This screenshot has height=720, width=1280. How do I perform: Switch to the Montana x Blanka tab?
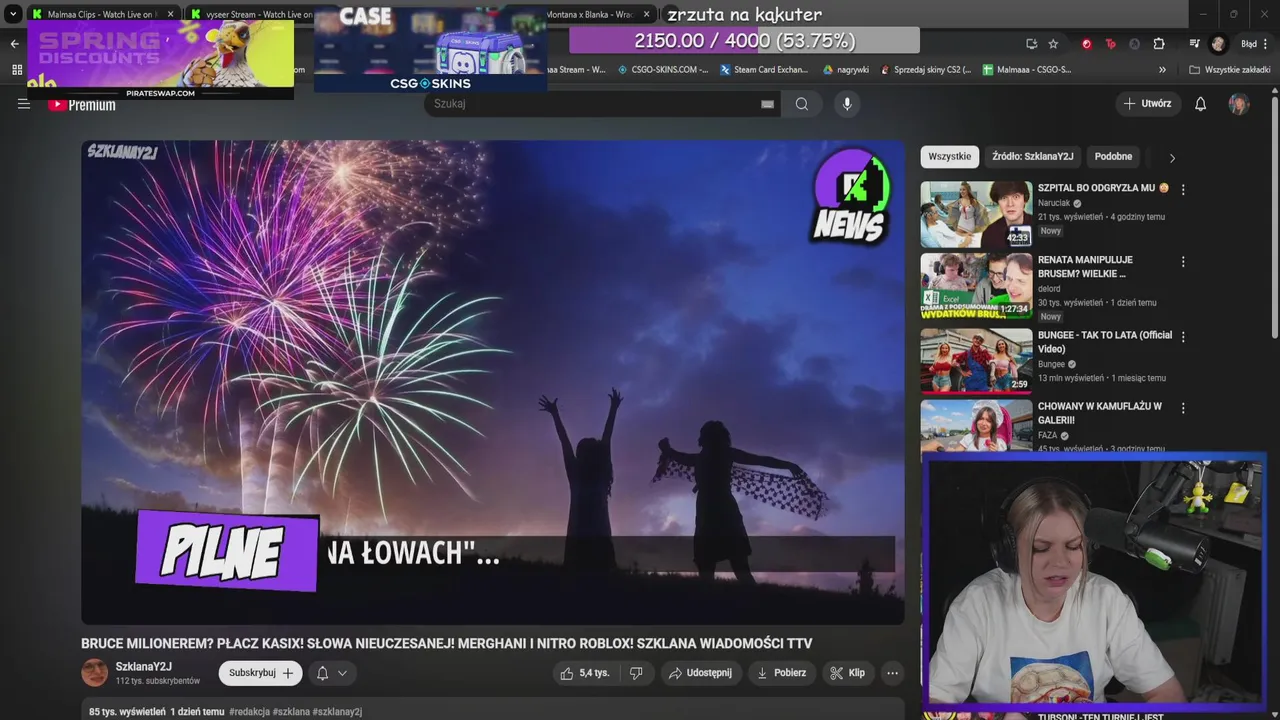pos(590,14)
